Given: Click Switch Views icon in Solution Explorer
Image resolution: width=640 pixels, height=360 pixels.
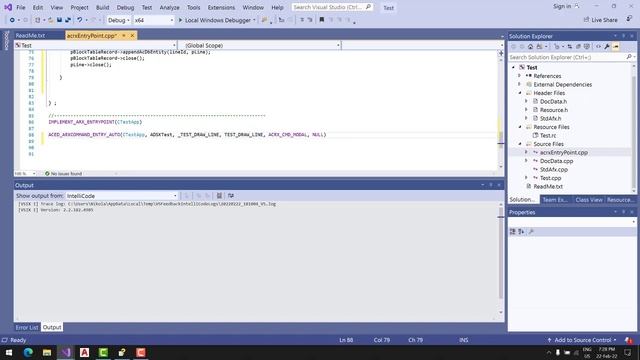Looking at the screenshot, I should point(539,47).
